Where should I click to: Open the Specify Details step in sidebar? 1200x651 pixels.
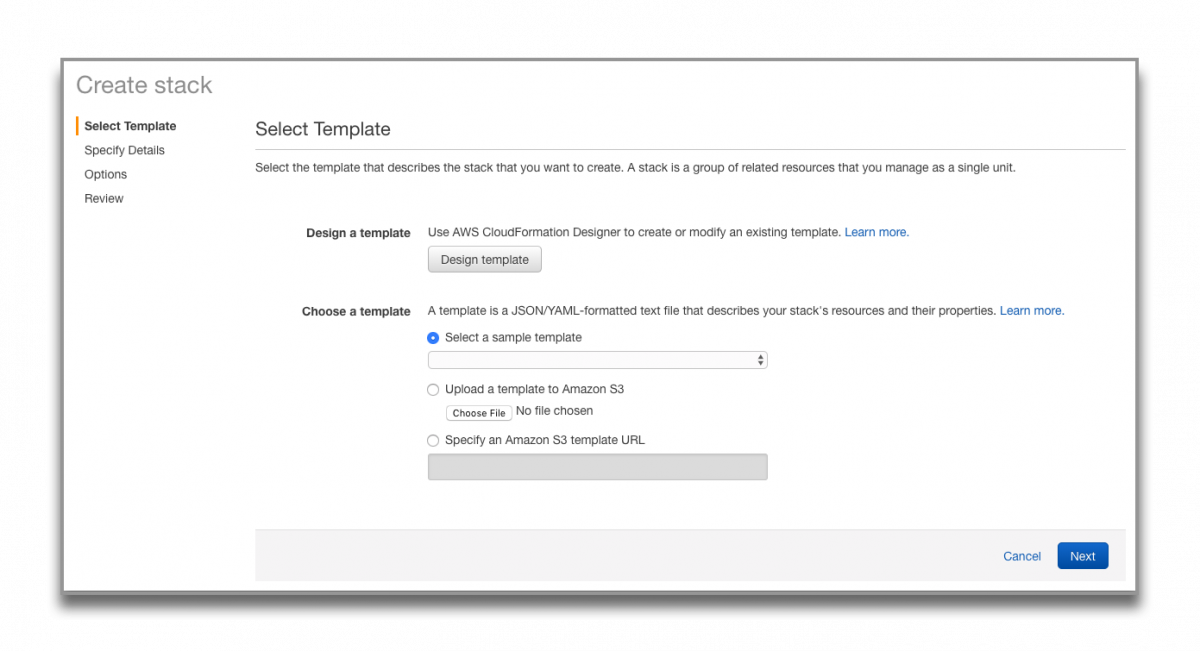[x=124, y=150]
